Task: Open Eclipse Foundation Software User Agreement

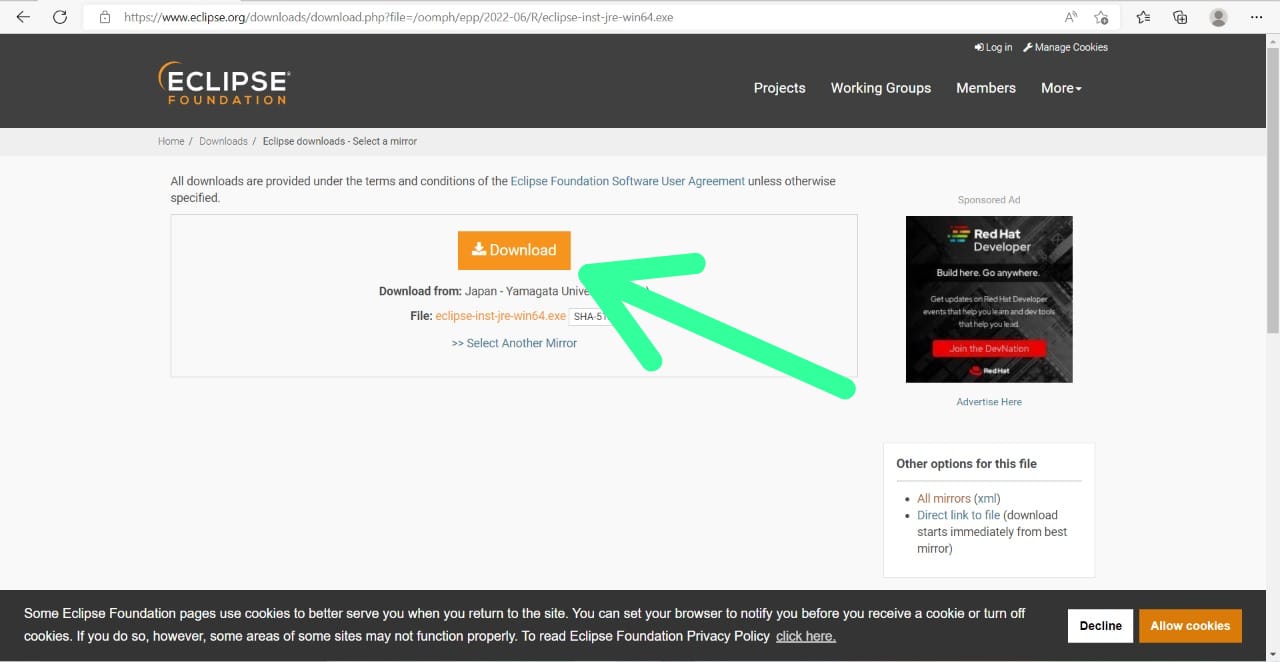Action: click(x=627, y=181)
